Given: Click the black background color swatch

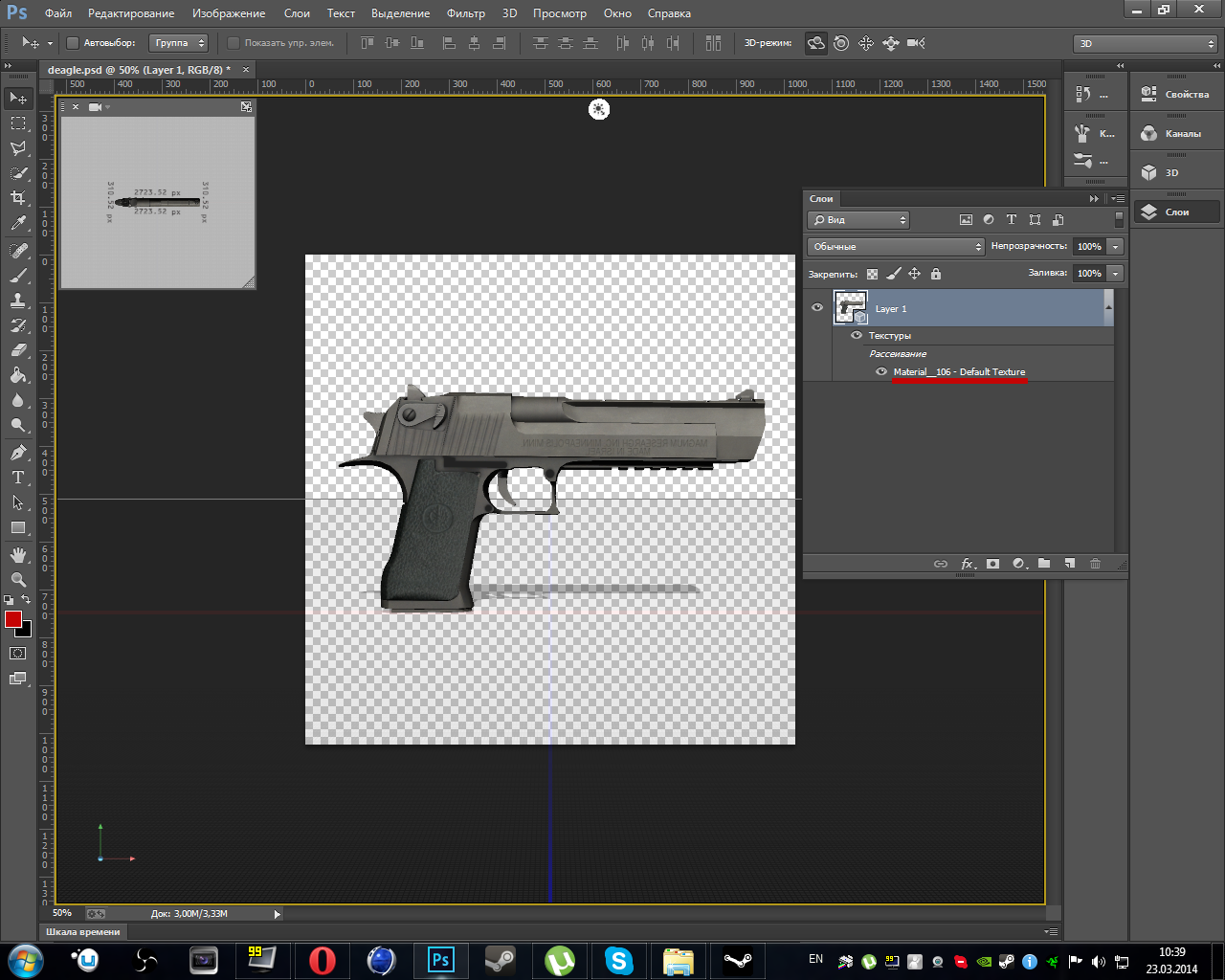Looking at the screenshot, I should pyautogui.click(x=27, y=632).
